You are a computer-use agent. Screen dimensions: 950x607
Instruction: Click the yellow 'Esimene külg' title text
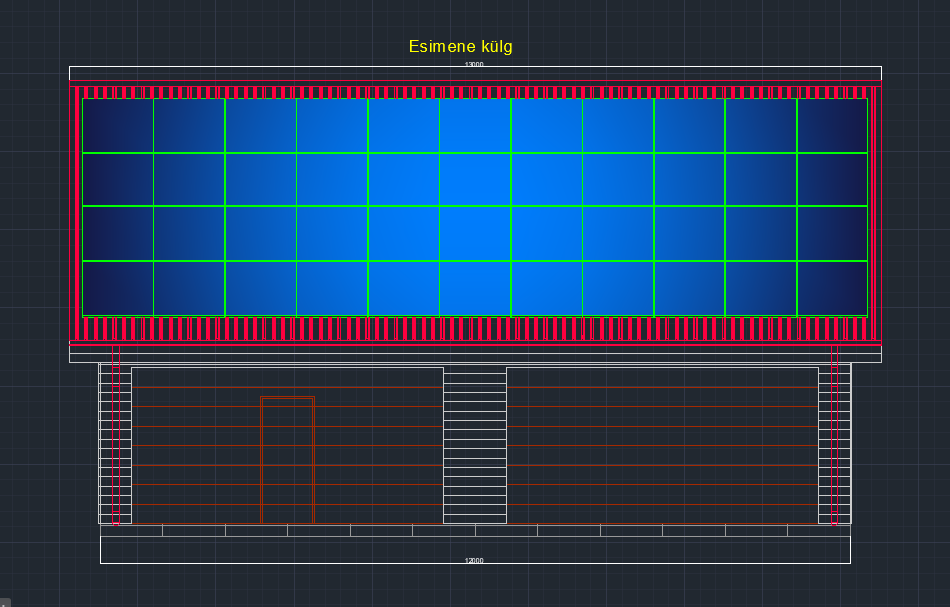(460, 47)
